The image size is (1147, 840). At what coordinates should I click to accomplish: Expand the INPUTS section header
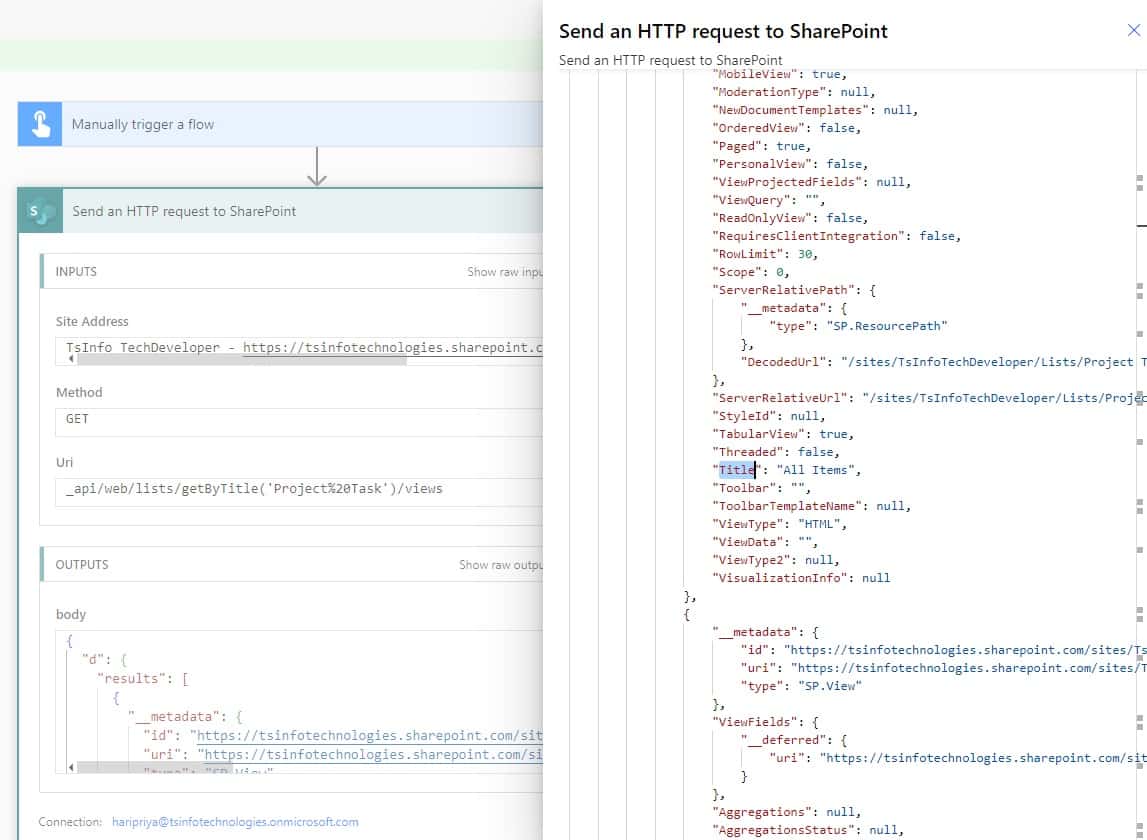[77, 271]
